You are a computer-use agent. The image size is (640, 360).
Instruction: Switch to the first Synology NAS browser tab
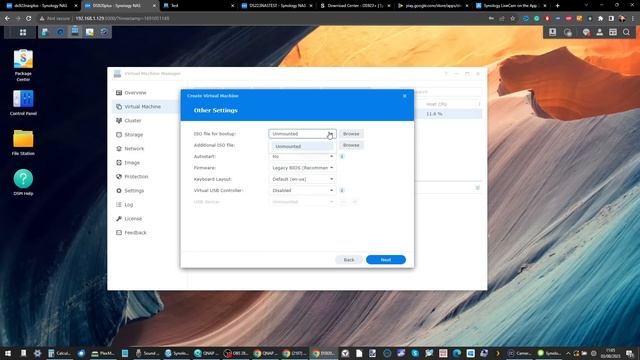pos(41,6)
